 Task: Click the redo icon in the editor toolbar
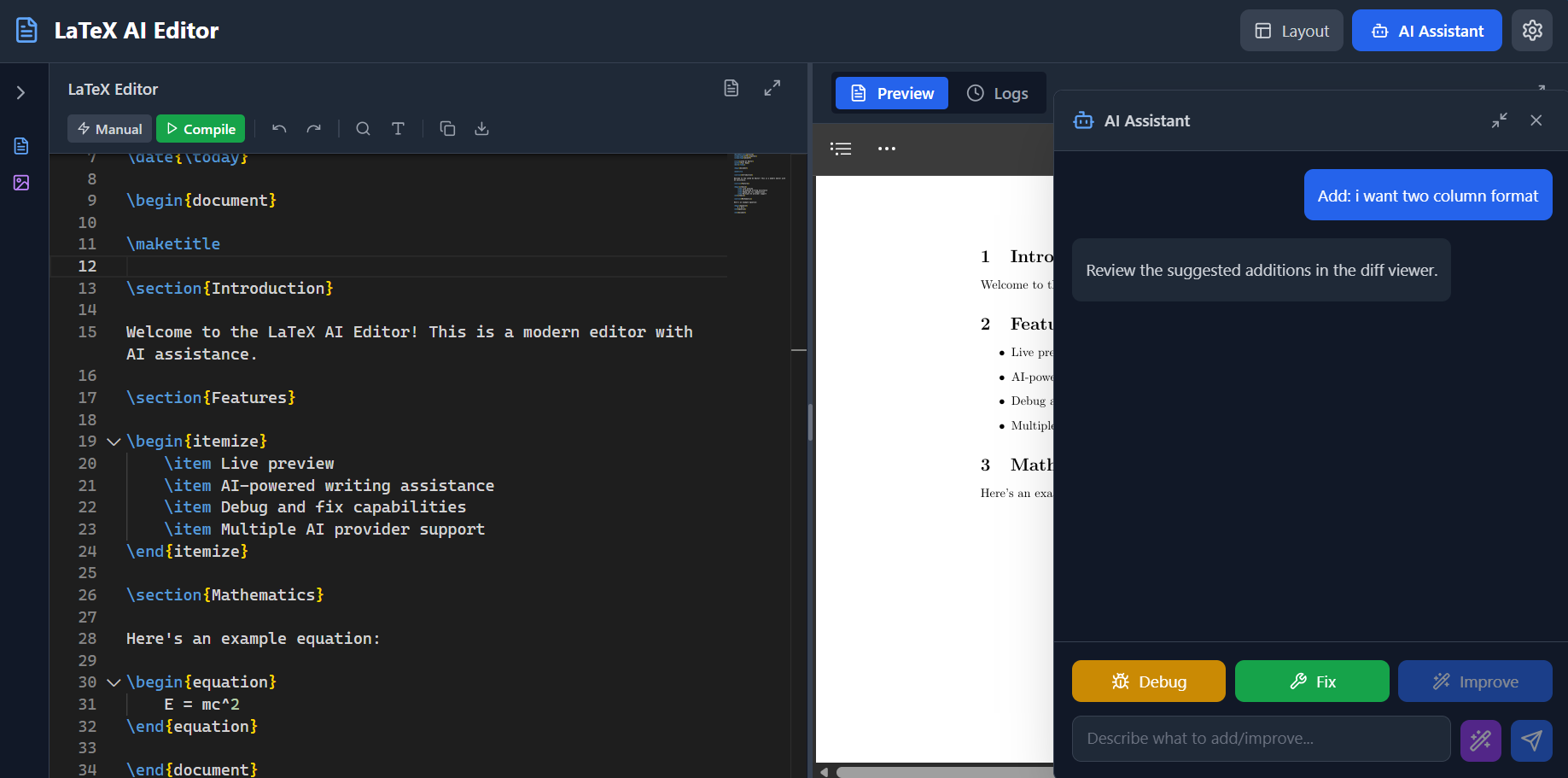[313, 128]
